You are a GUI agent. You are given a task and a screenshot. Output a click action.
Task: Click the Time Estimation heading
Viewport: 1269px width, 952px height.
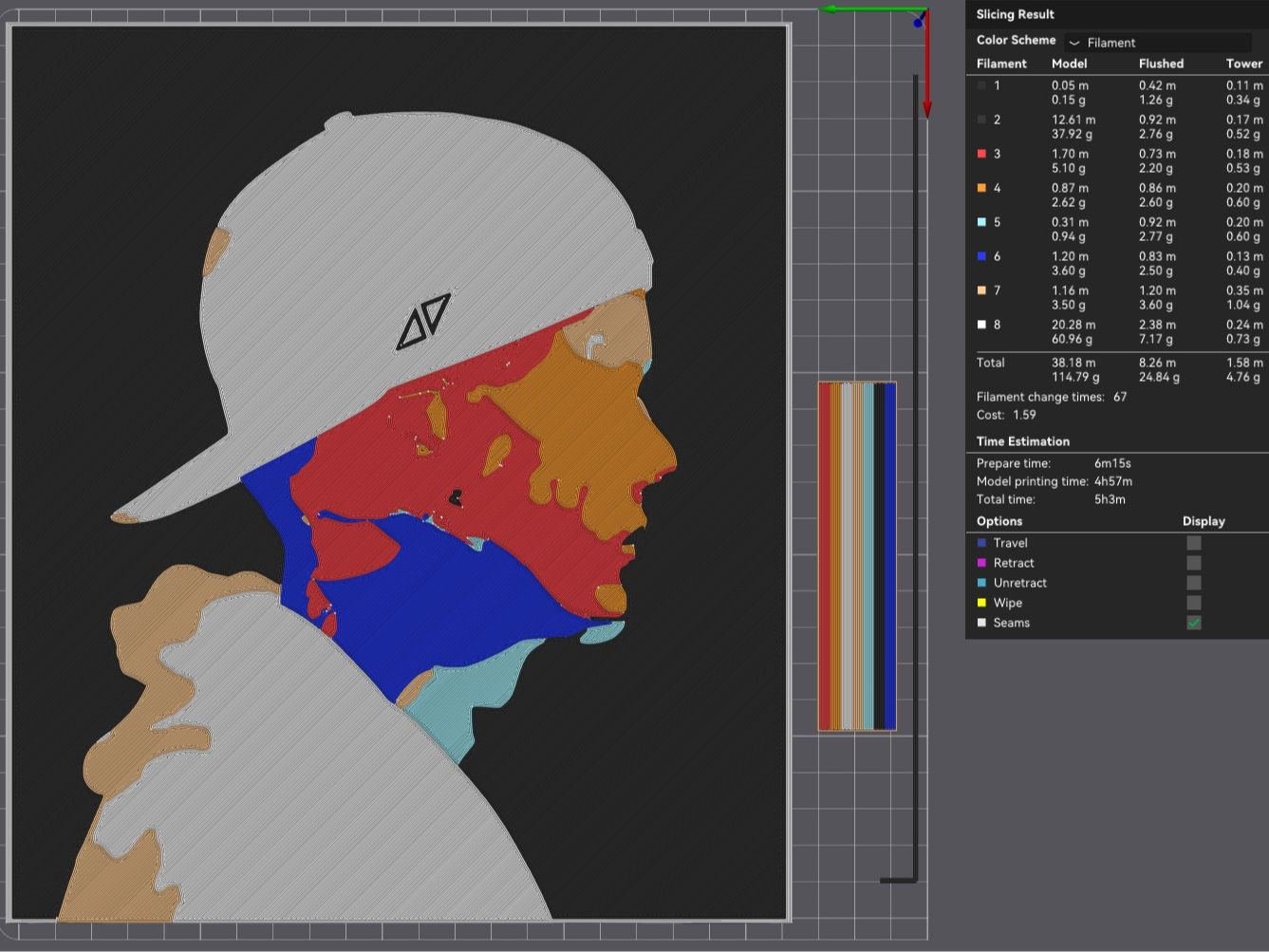point(1023,441)
